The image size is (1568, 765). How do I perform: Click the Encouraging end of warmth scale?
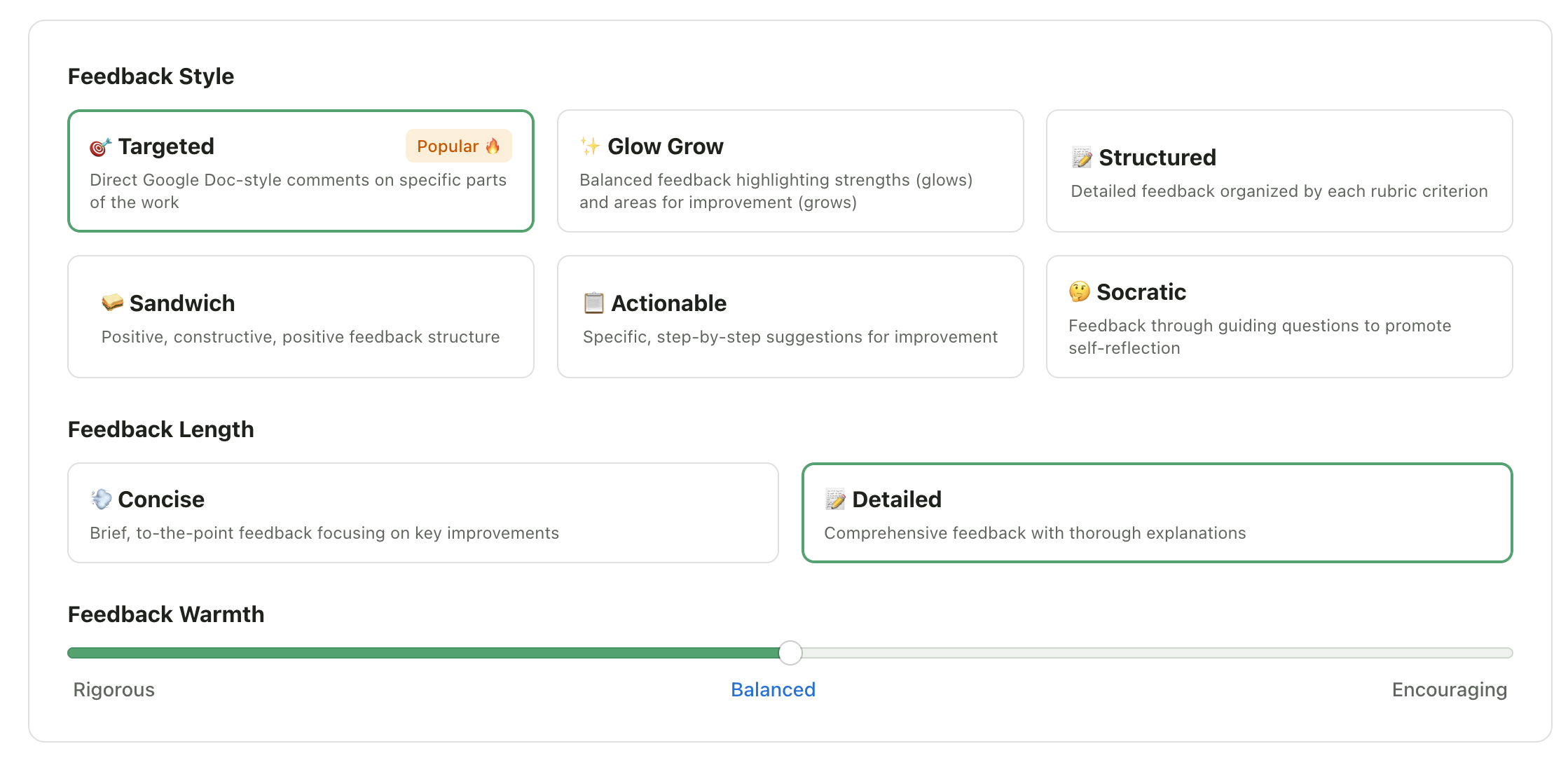point(1449,689)
